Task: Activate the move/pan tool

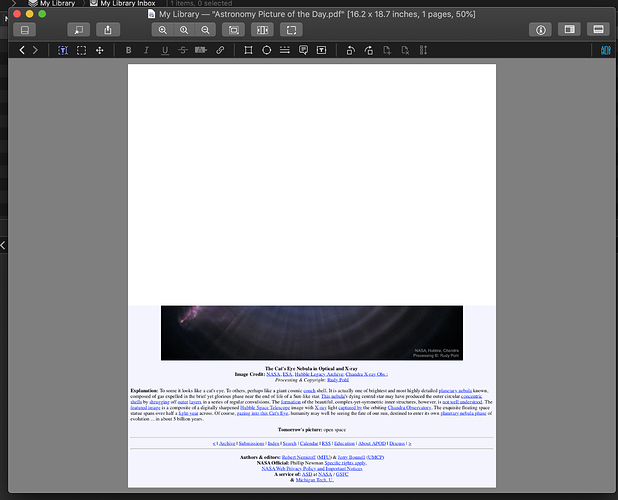Action: (x=99, y=50)
